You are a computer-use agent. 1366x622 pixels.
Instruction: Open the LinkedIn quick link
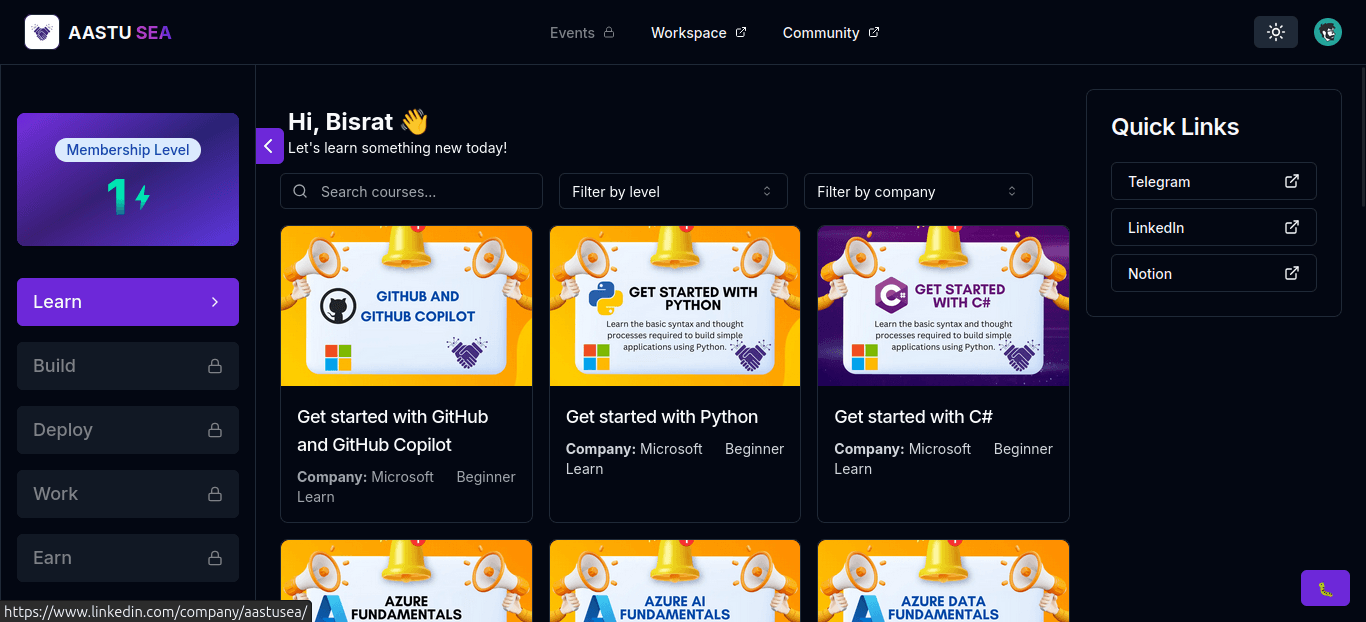[x=1214, y=227]
